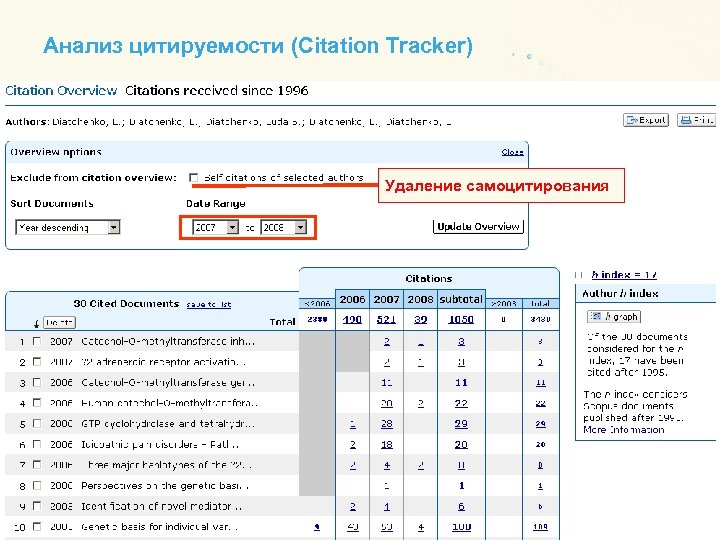Image resolution: width=720 pixels, height=540 pixels.
Task: Select checkbox for document 4 Human catechol
Action: (37, 403)
